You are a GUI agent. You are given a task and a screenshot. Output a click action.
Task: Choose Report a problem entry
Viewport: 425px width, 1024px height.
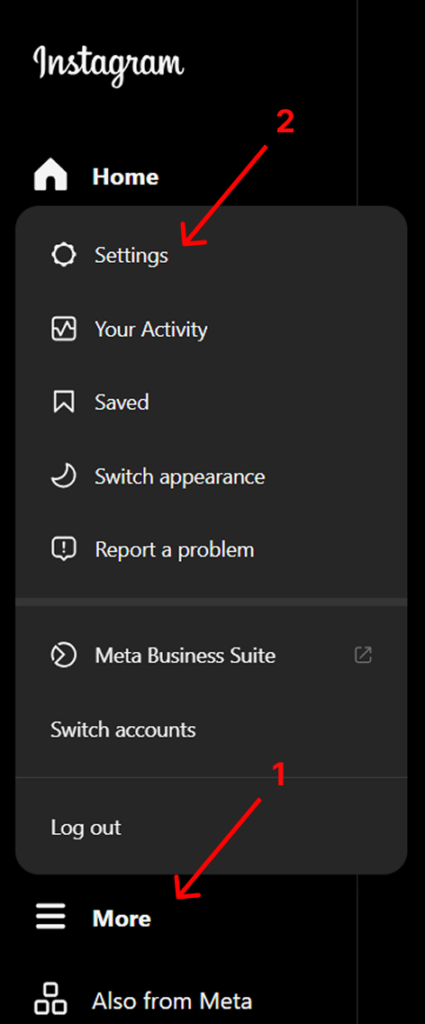click(x=174, y=550)
